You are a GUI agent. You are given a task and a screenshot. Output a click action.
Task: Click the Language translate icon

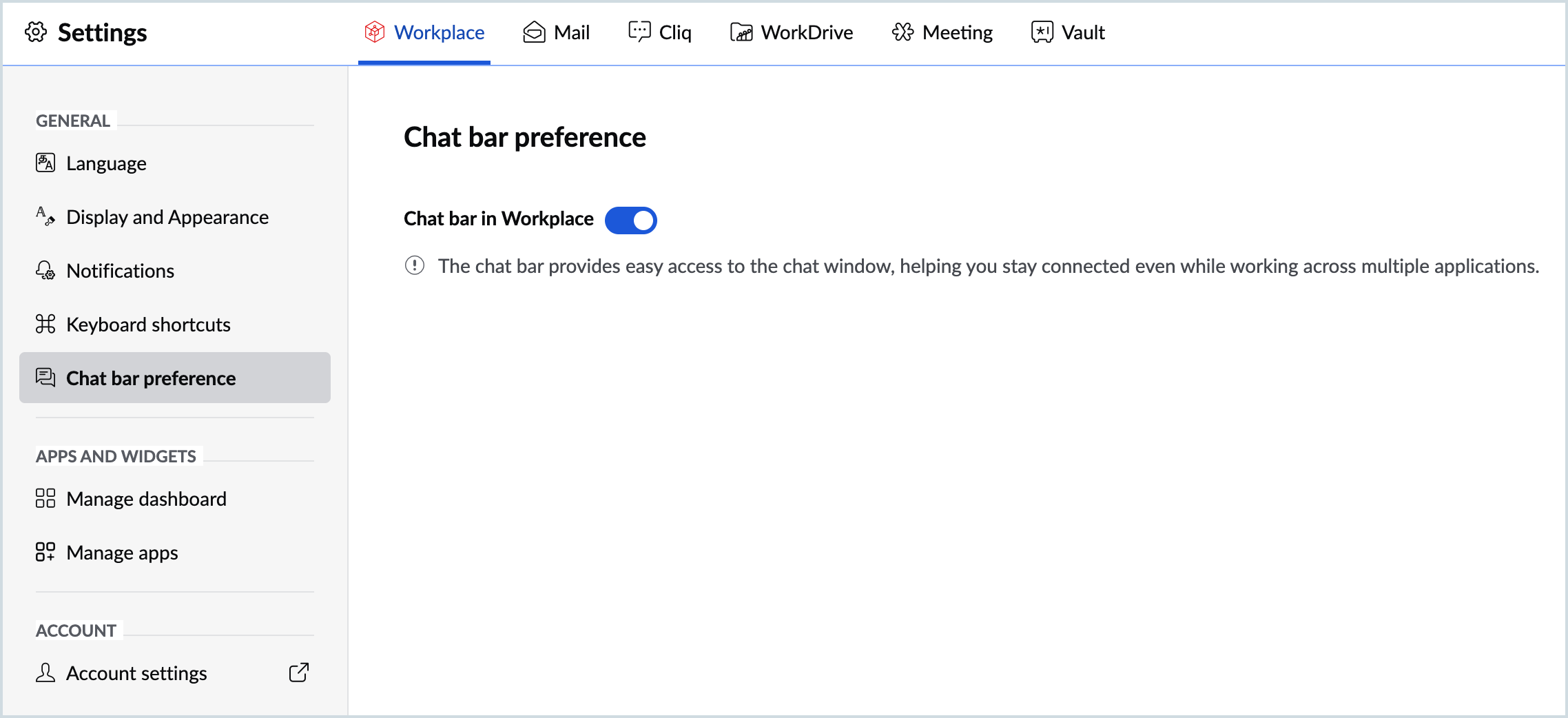point(45,163)
